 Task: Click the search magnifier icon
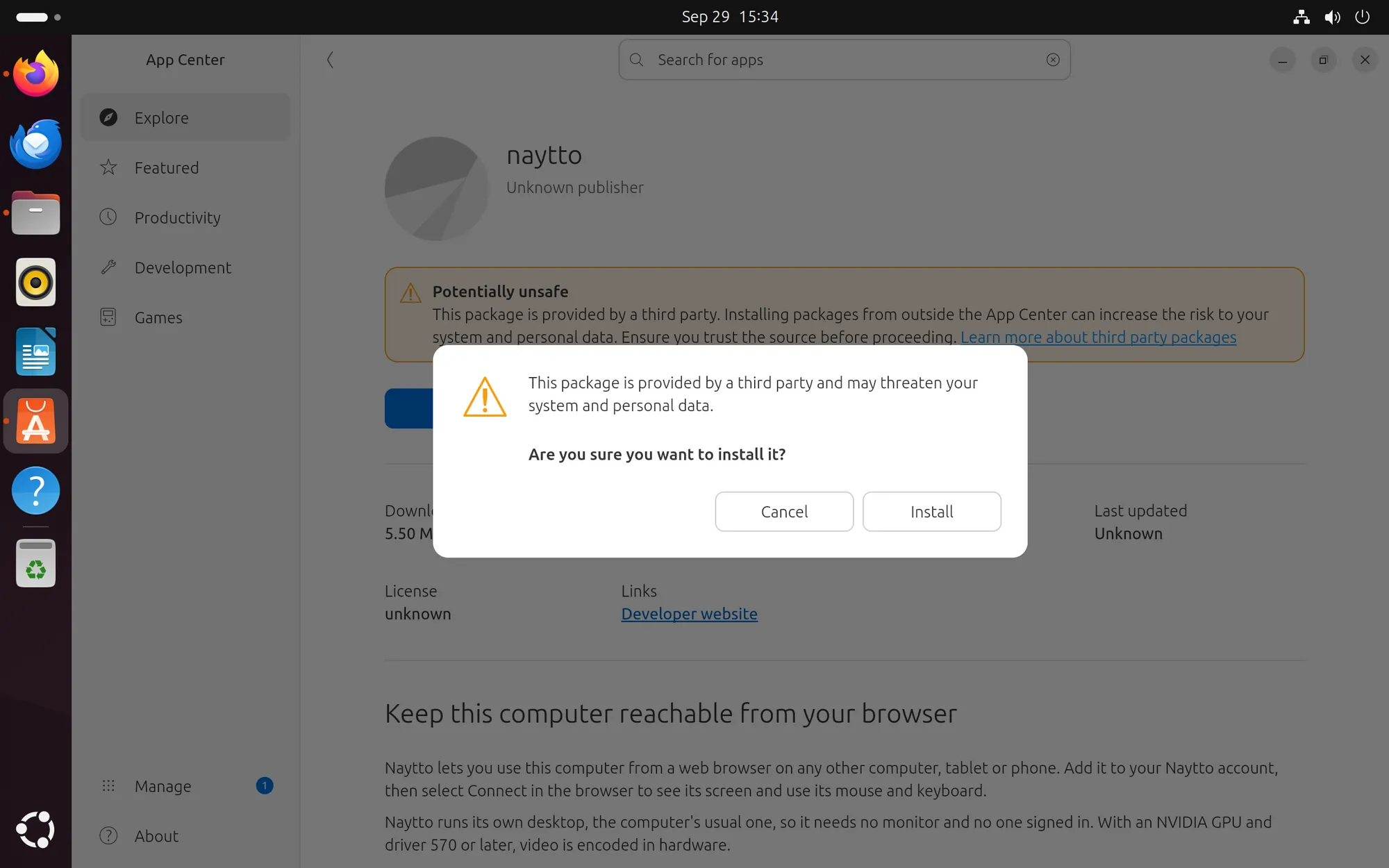tap(636, 60)
